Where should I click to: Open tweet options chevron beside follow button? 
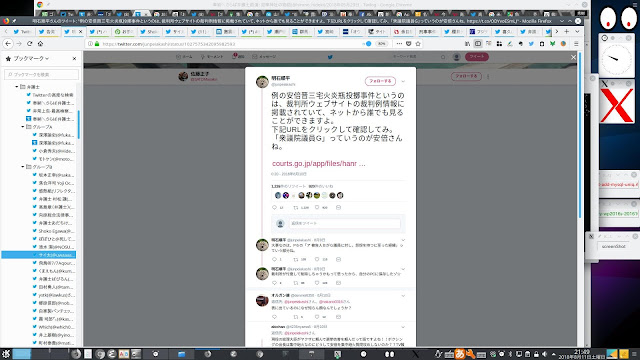pos(403,81)
